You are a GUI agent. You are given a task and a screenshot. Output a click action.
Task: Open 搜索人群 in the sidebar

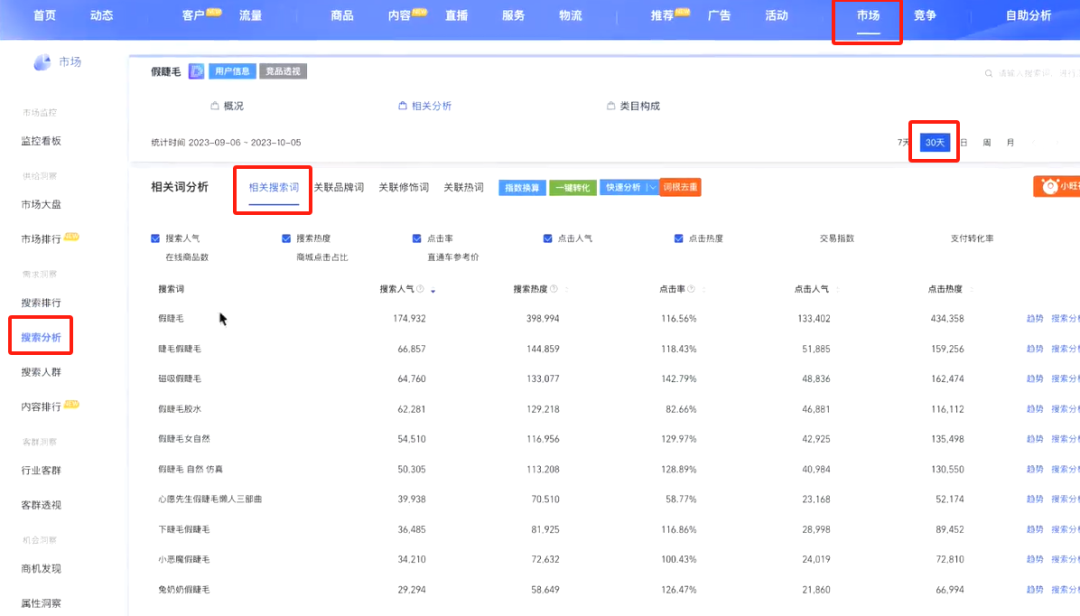click(x=41, y=372)
